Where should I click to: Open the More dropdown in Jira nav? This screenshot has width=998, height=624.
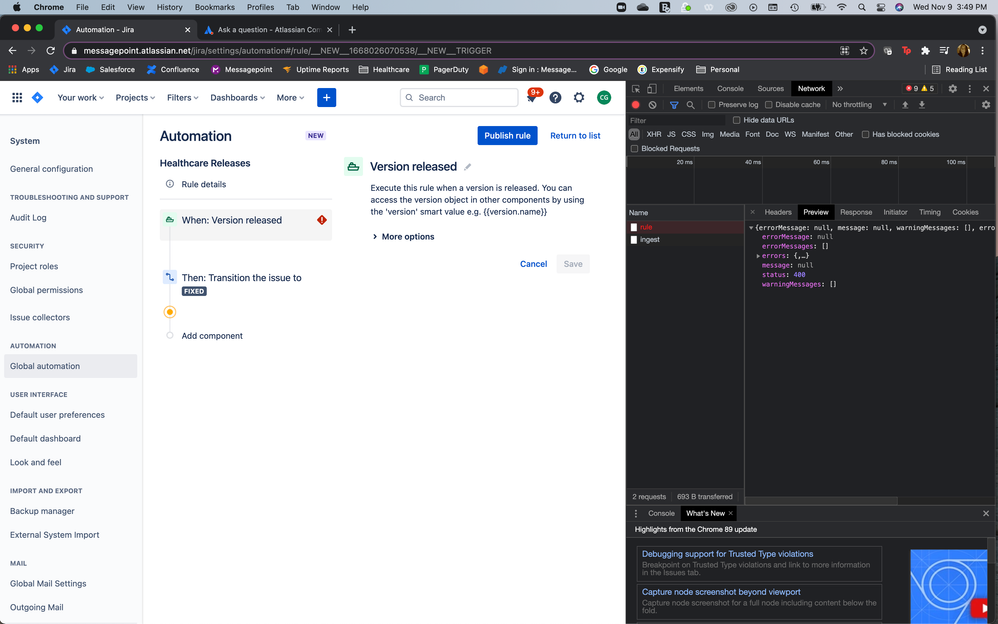290,97
